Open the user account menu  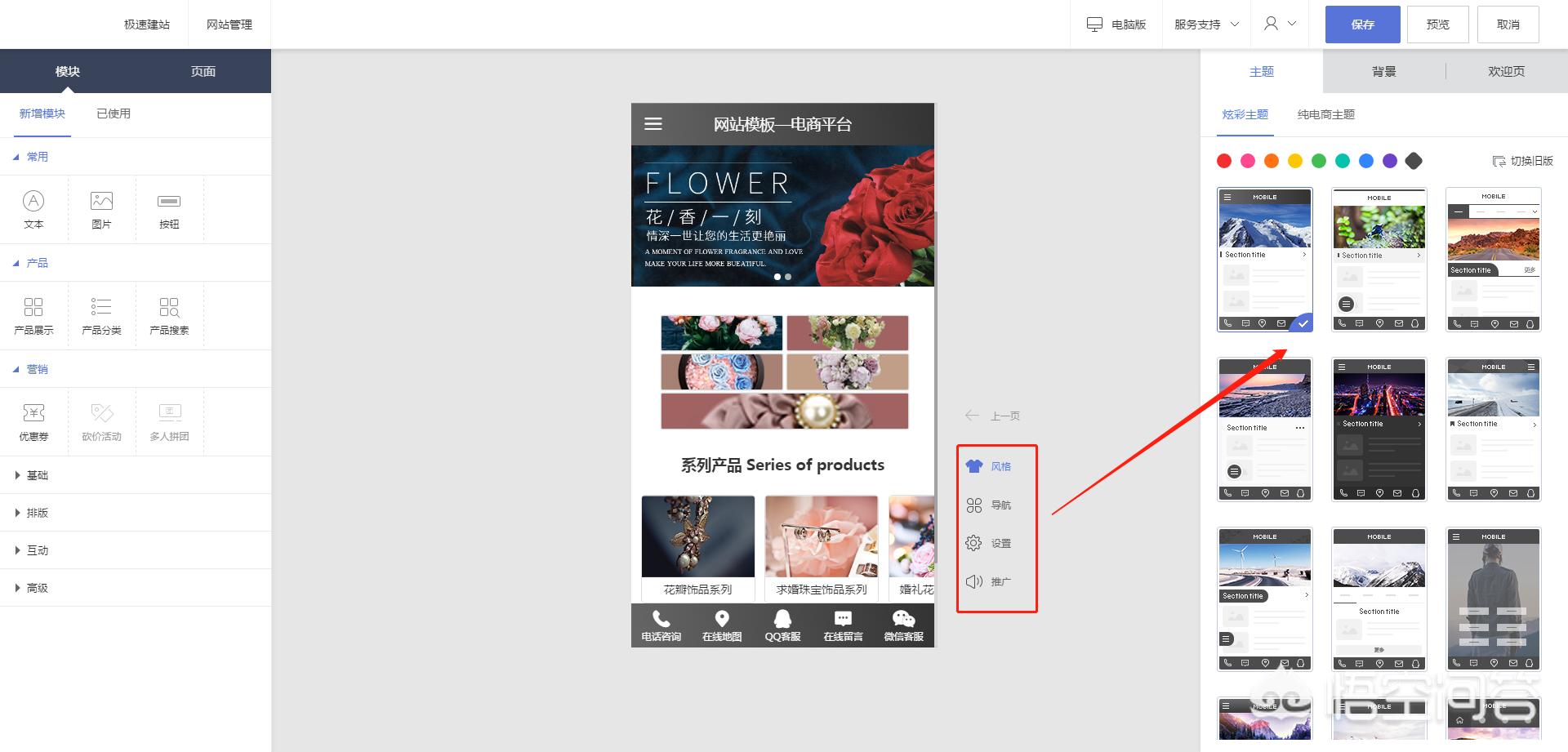tap(1280, 24)
